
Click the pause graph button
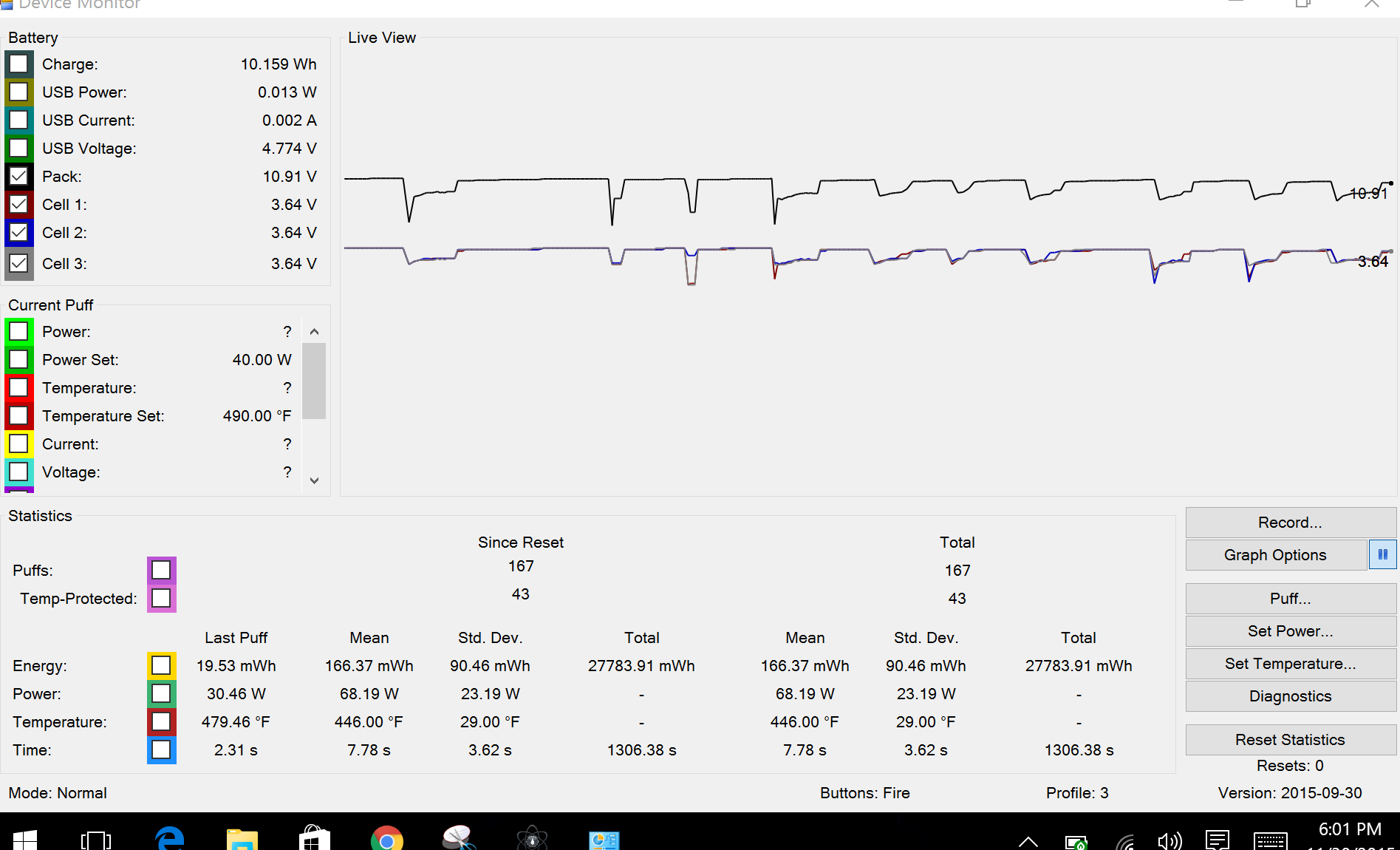[1382, 554]
